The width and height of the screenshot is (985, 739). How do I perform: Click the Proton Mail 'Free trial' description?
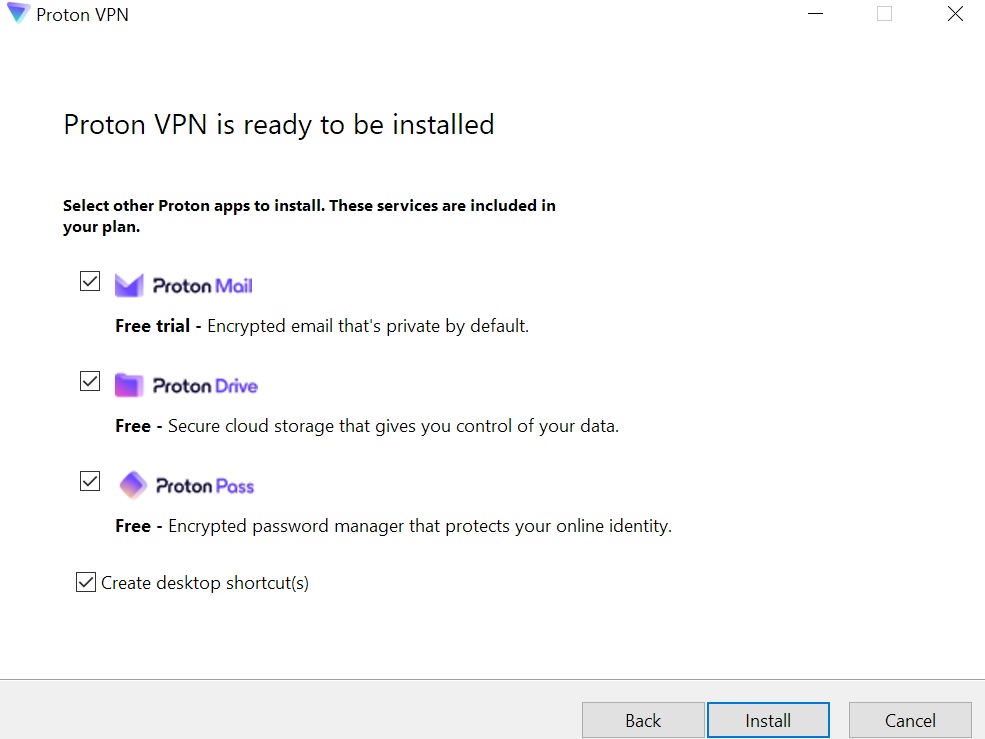(322, 326)
